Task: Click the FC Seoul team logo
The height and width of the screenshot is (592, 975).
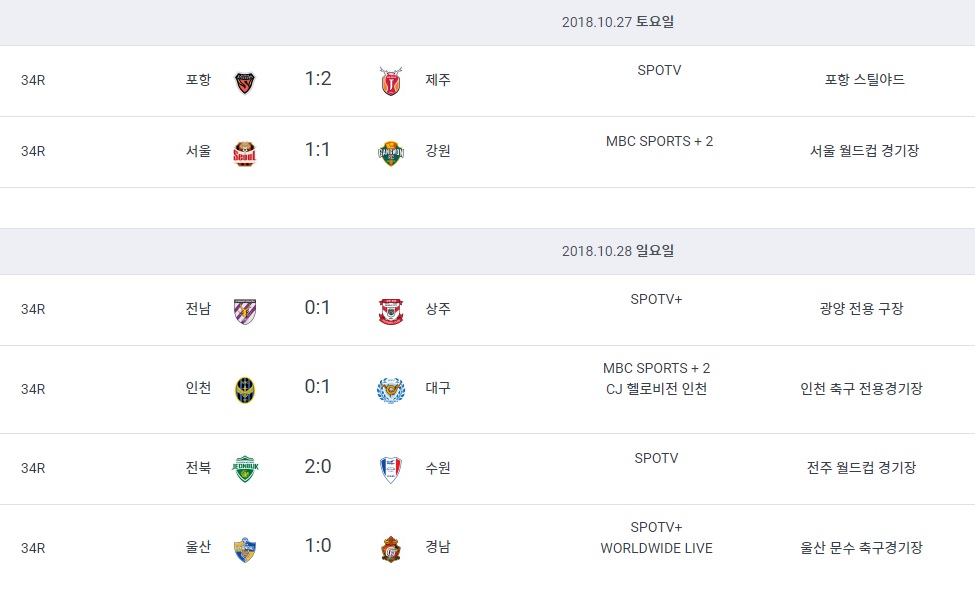Action: tap(245, 153)
